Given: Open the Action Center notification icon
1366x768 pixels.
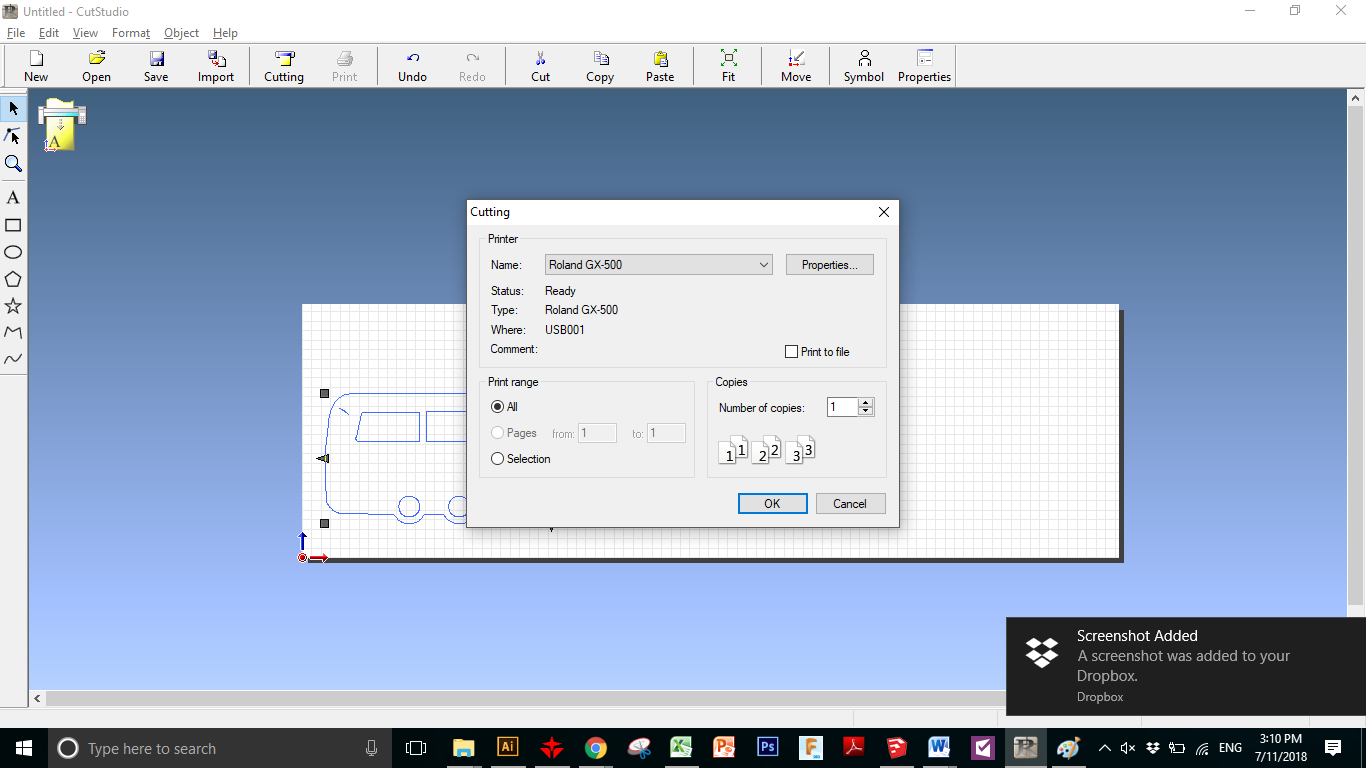Looking at the screenshot, I should [1333, 748].
